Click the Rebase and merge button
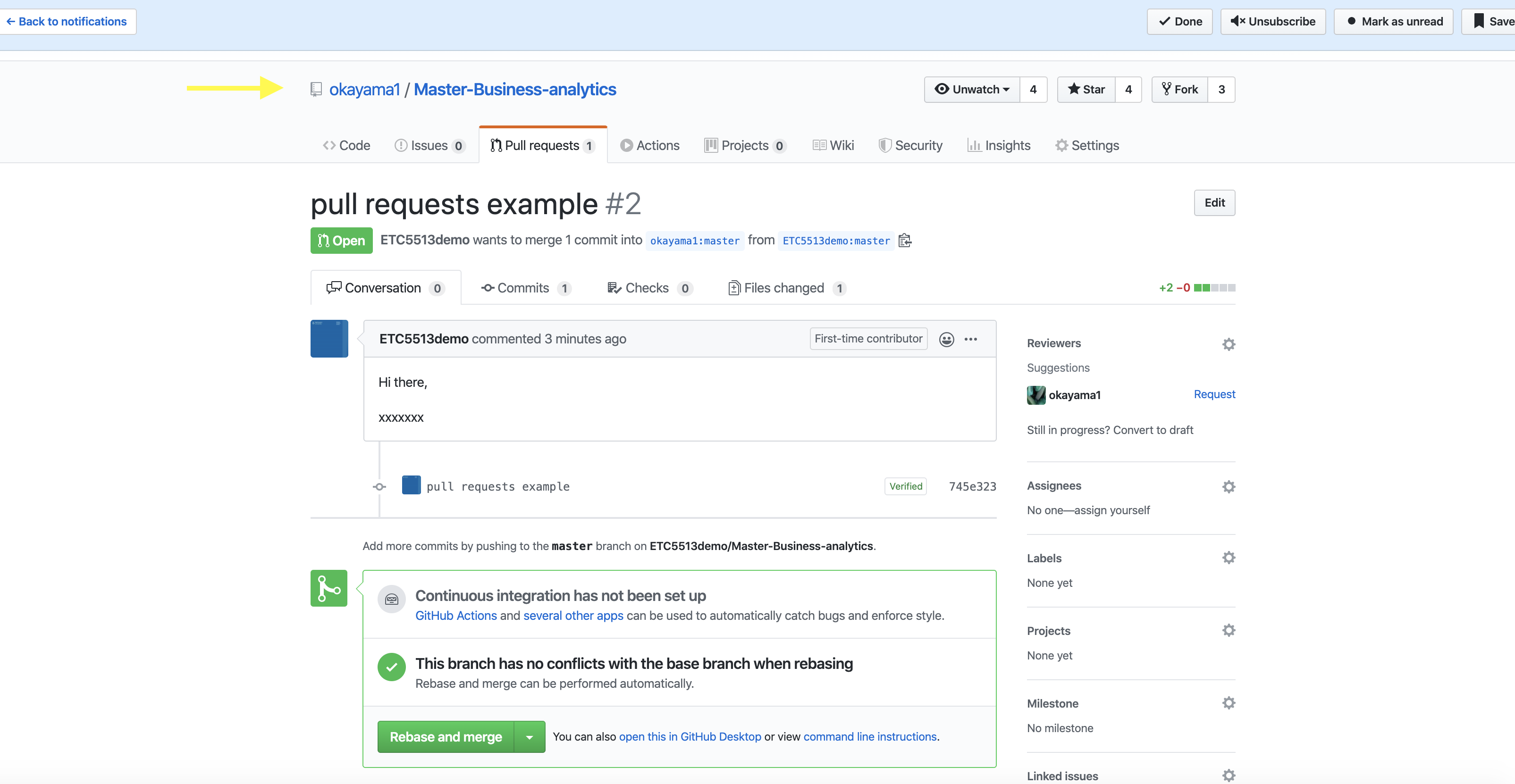This screenshot has height=784, width=1515. (445, 736)
